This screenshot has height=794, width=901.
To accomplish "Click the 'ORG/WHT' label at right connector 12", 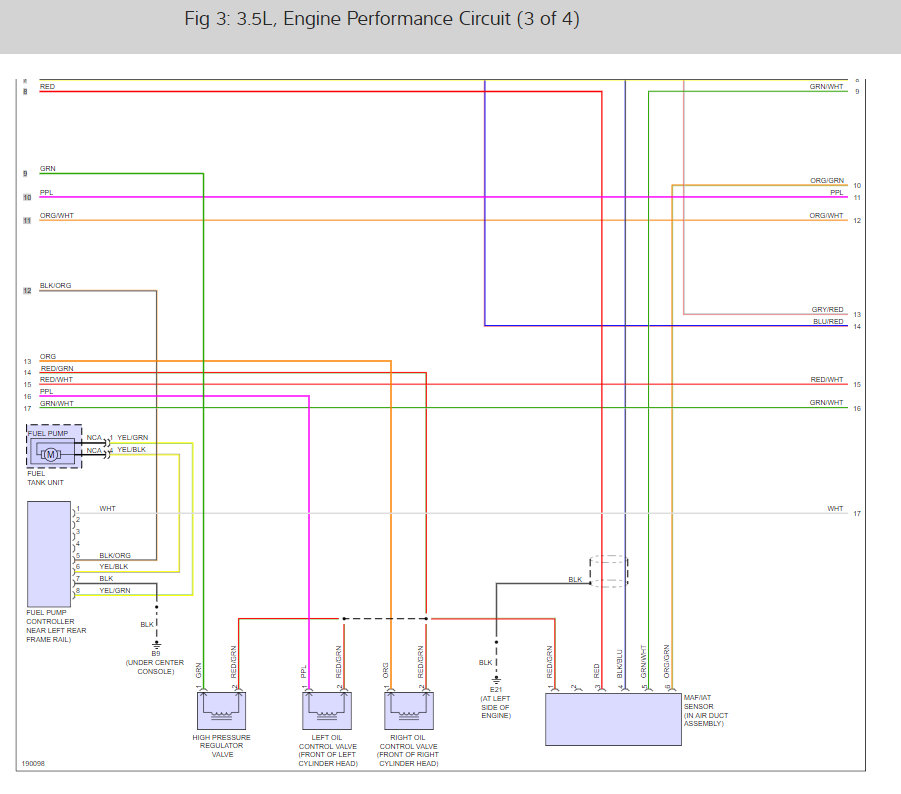I will 826,216.
